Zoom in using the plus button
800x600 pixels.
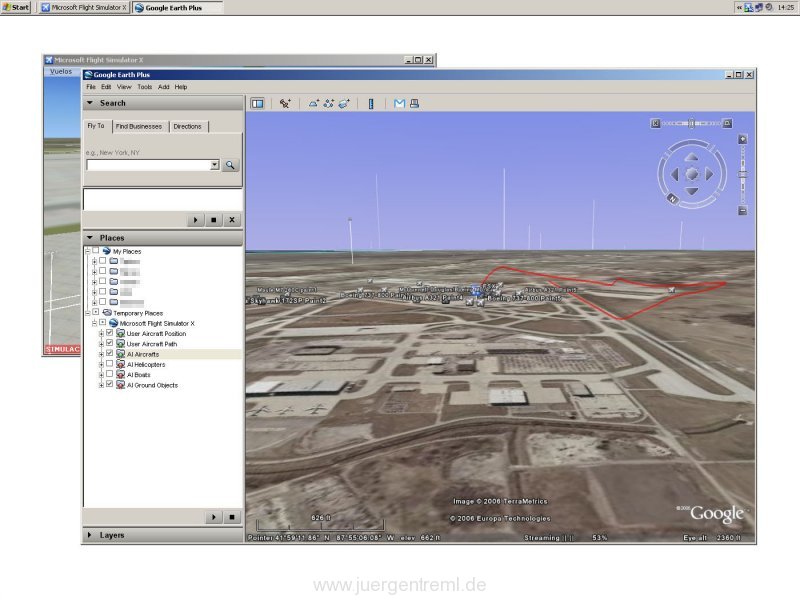pos(743,139)
